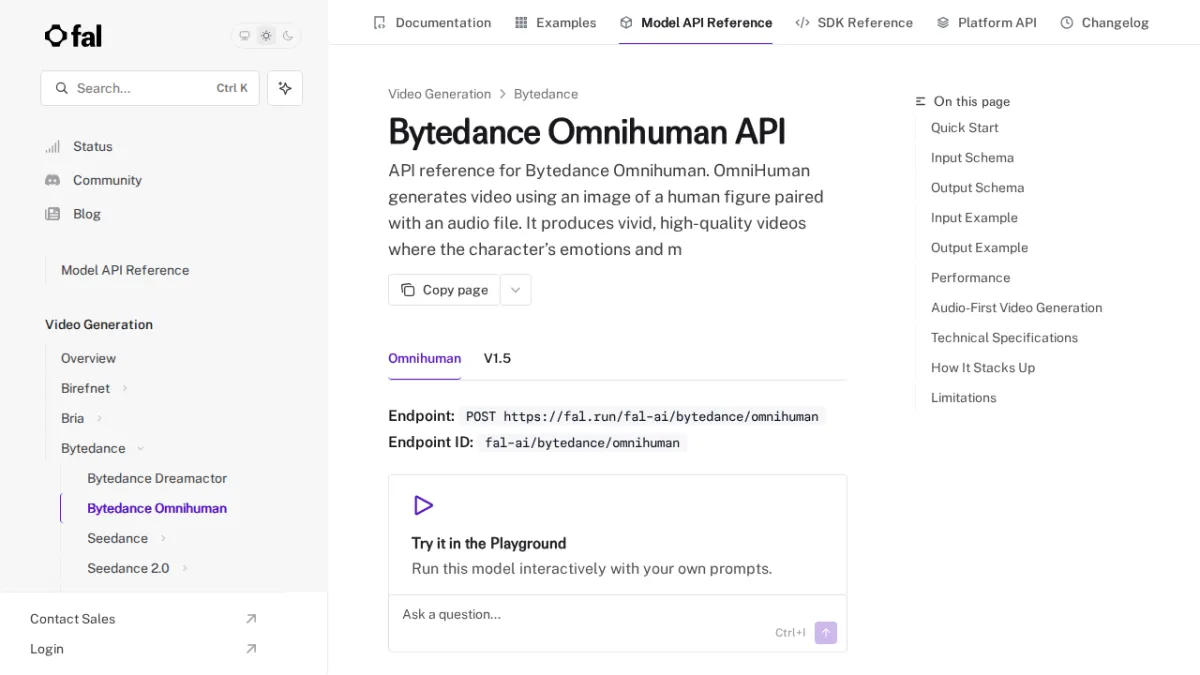Open the Login link

tap(47, 649)
